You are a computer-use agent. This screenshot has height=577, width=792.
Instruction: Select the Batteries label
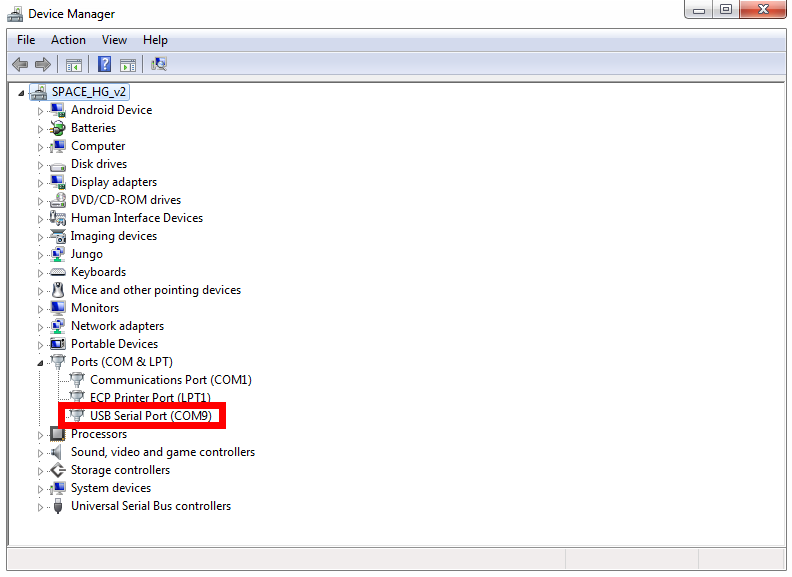(x=93, y=128)
